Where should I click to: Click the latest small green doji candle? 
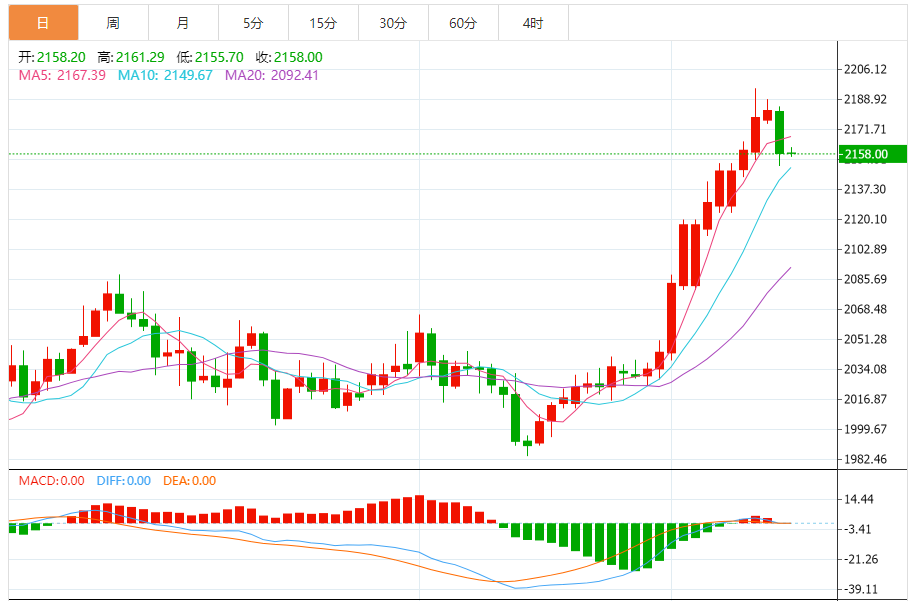click(791, 153)
